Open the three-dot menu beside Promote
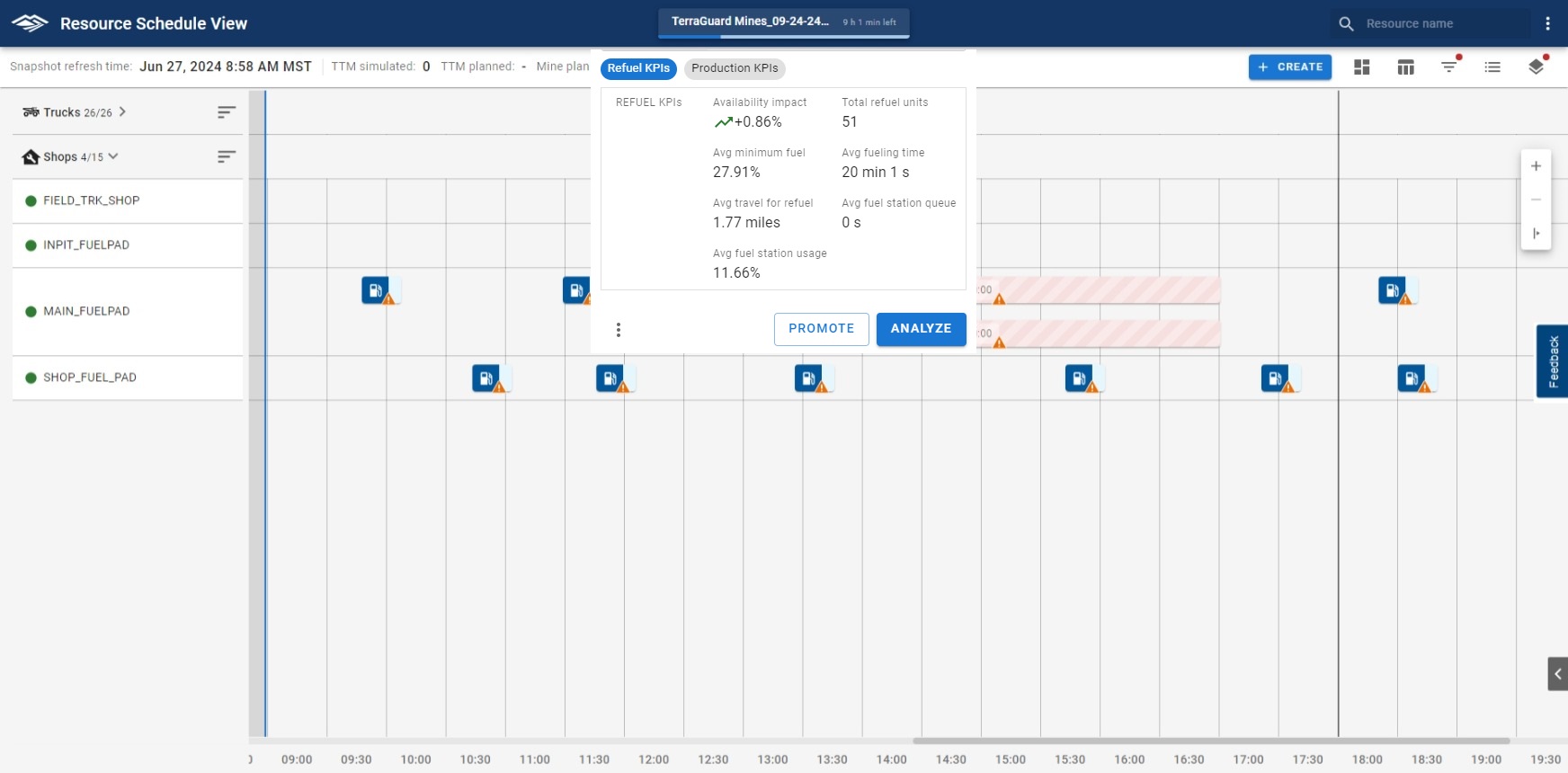 click(x=619, y=330)
